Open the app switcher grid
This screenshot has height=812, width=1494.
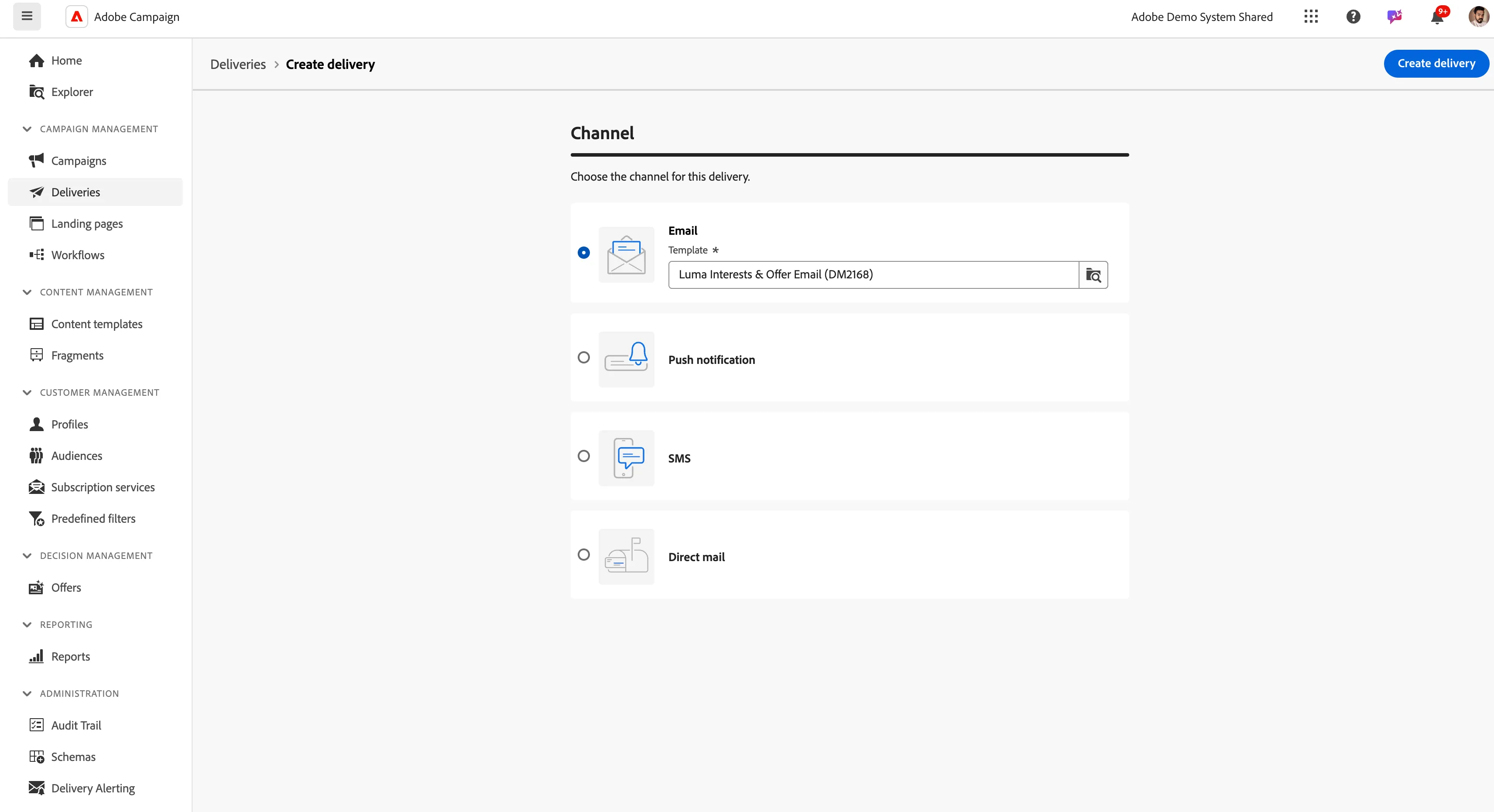tap(1311, 17)
